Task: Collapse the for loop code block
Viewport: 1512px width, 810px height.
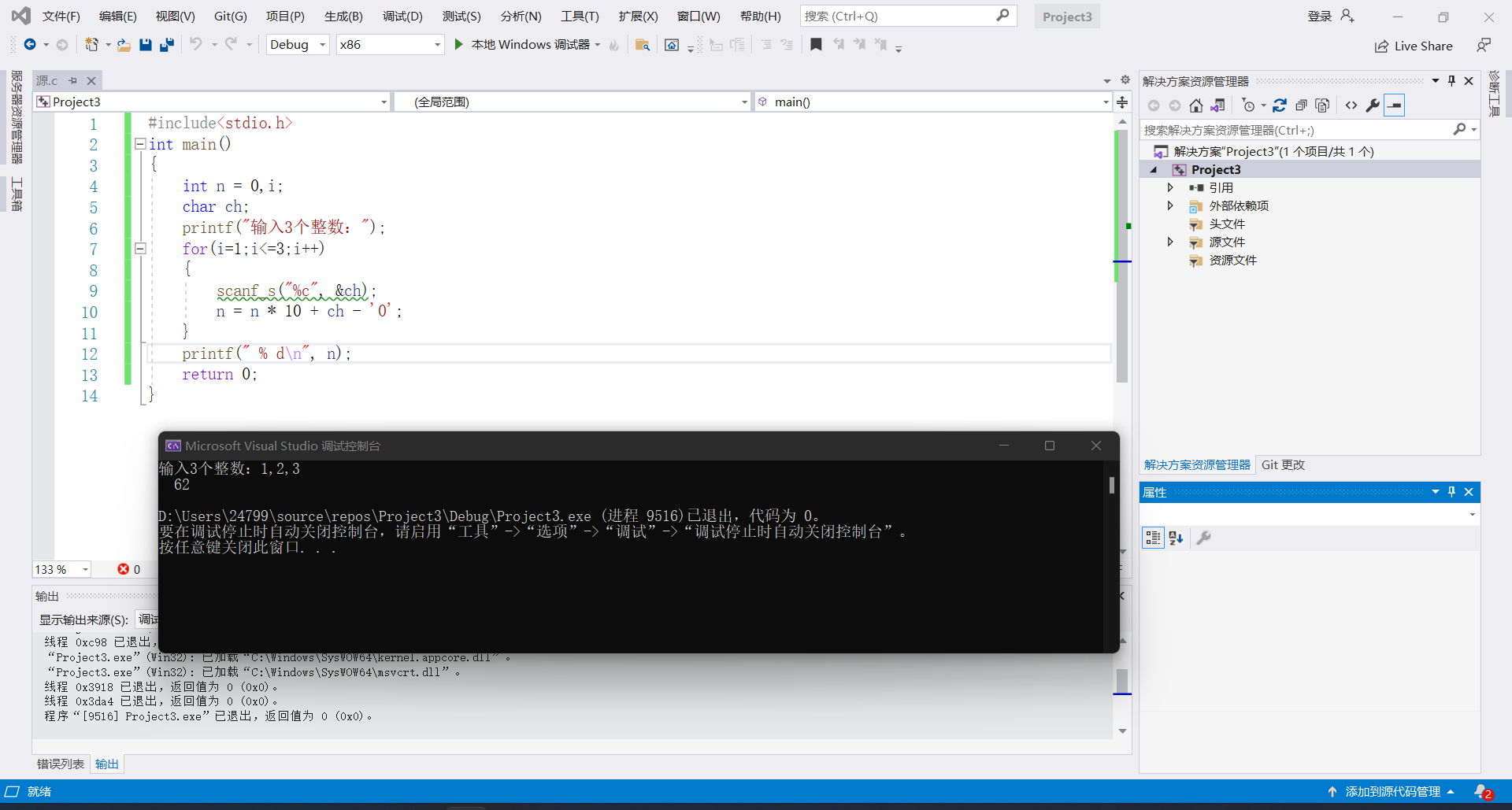Action: [x=140, y=249]
